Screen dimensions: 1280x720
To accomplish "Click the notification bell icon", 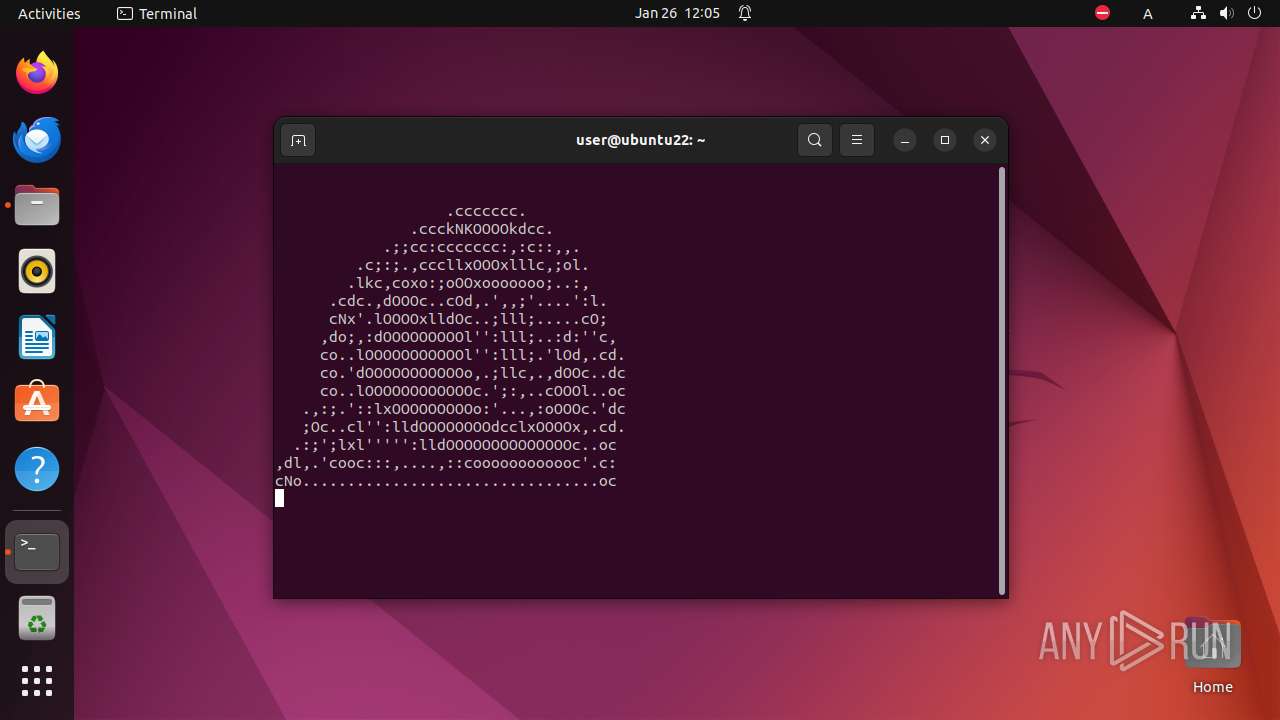I will coord(745,13).
